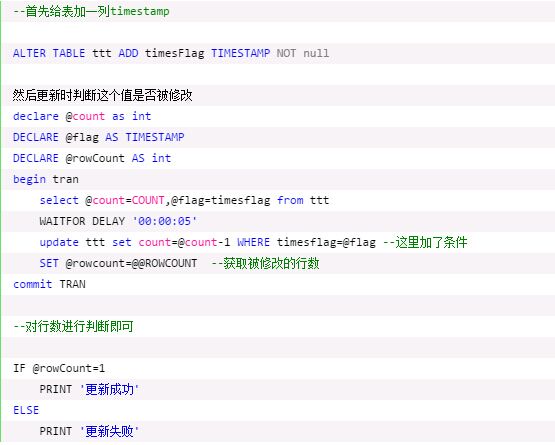Screen dimensions: 555x445
Task: Click the comment '--首先给表加一列timestamp'
Action: [91, 11]
